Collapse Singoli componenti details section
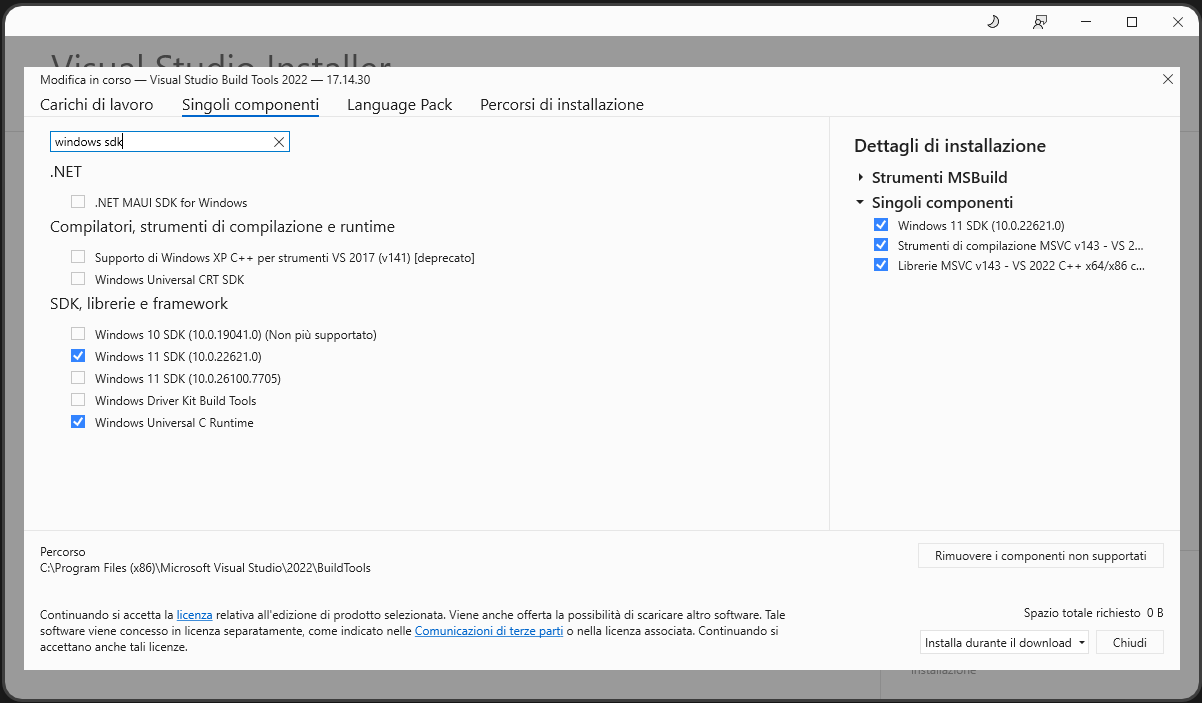 pyautogui.click(x=861, y=202)
